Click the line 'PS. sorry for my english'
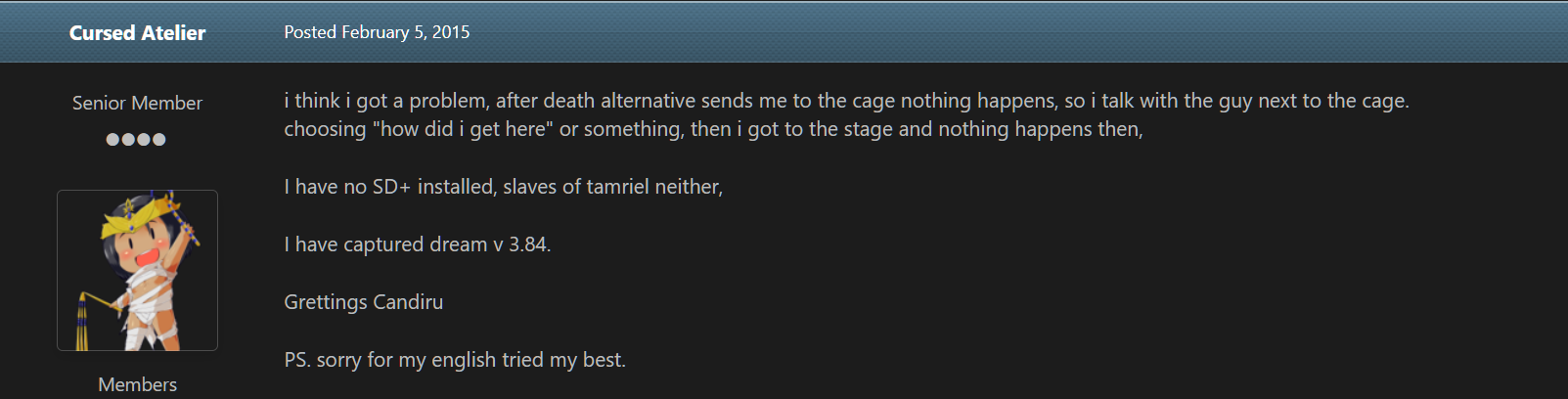 click(x=455, y=360)
